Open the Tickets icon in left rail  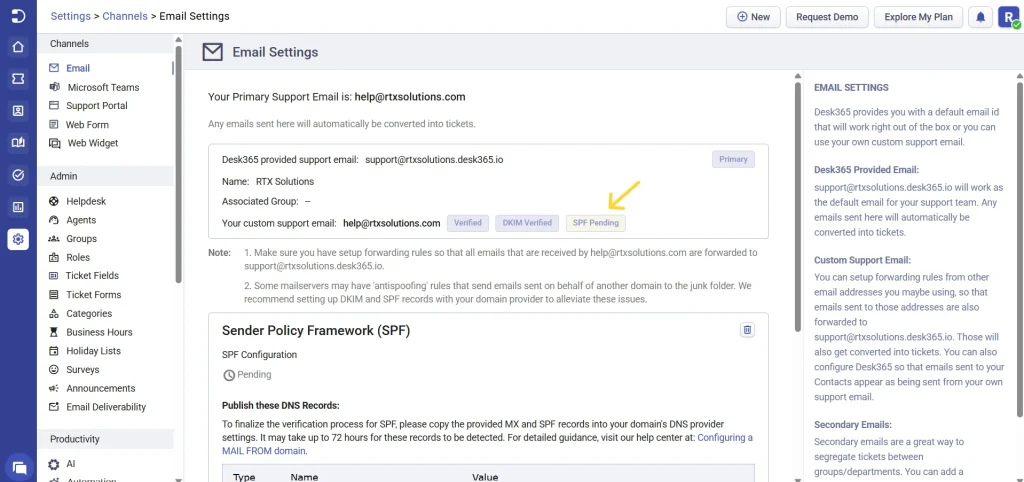(18, 79)
